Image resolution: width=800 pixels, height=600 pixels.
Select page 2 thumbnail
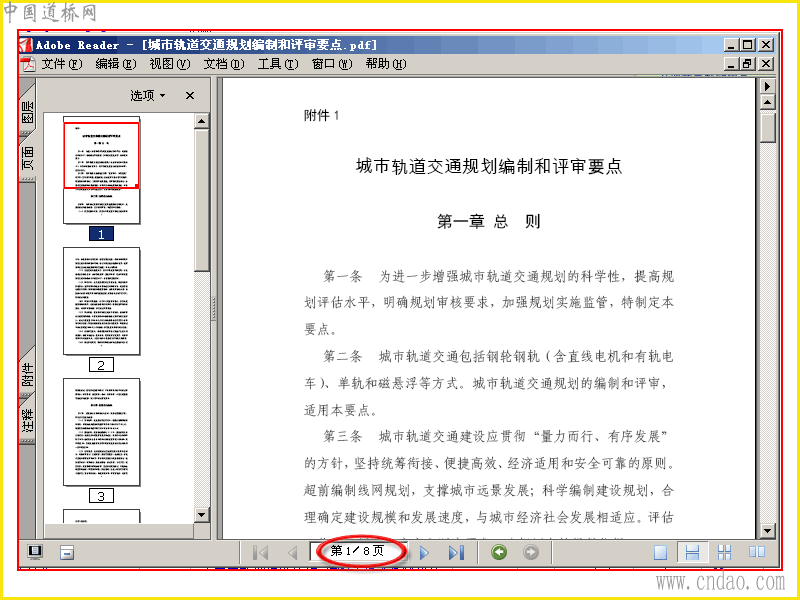[102, 301]
